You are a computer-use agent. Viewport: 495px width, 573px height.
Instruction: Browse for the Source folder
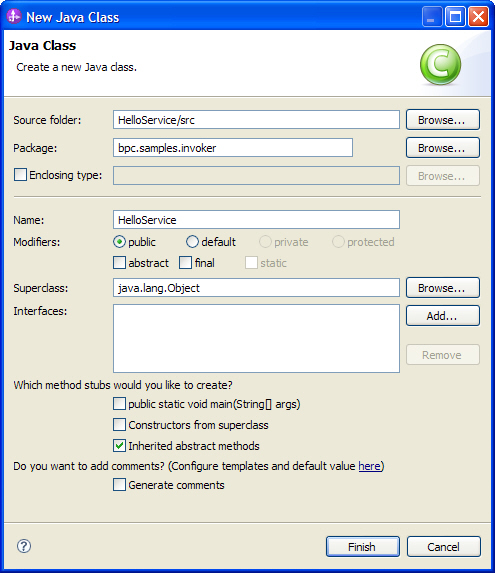443,119
